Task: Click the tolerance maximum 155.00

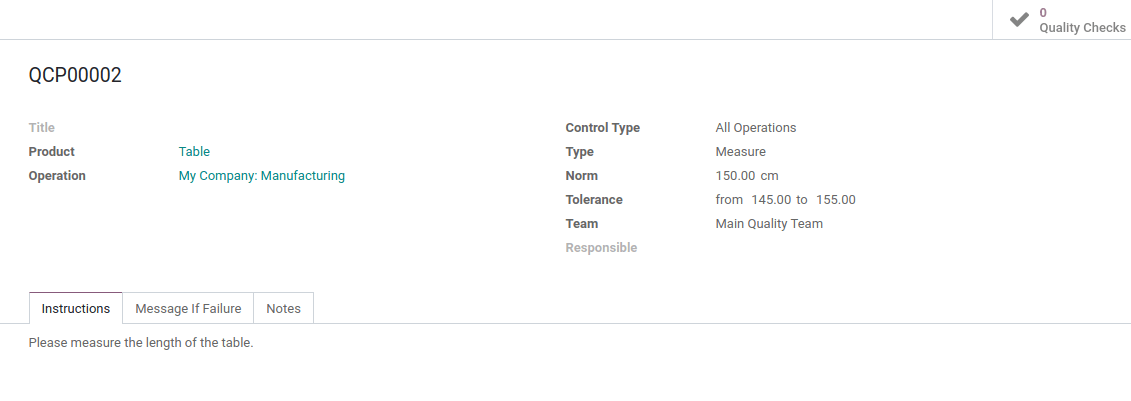Action: pos(836,200)
